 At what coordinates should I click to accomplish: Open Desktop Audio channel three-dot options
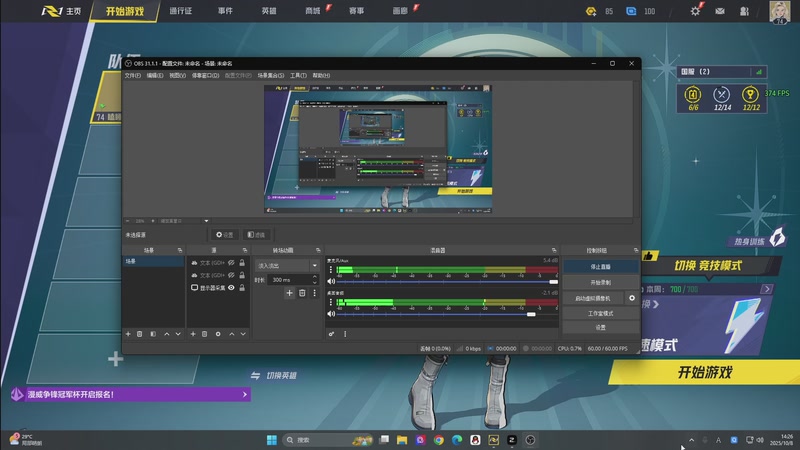click(331, 302)
